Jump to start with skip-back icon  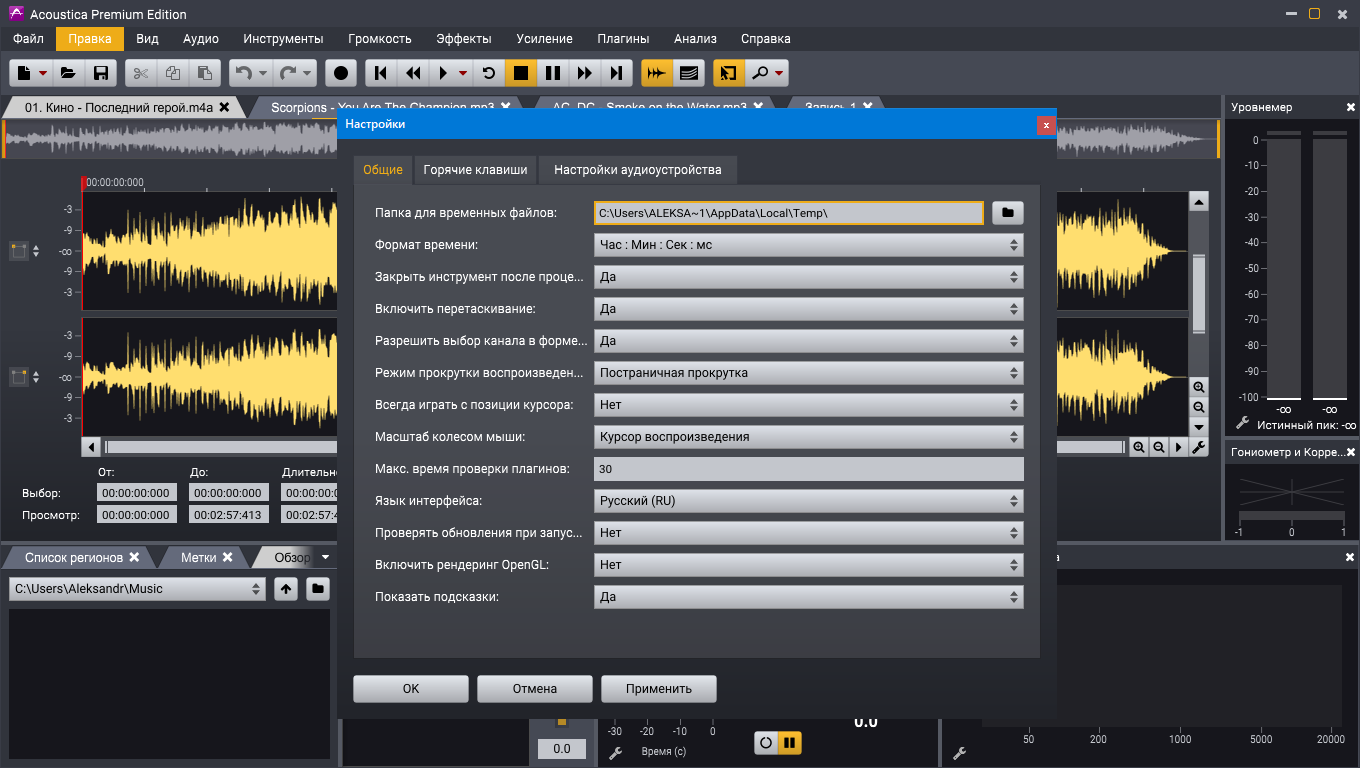381,73
